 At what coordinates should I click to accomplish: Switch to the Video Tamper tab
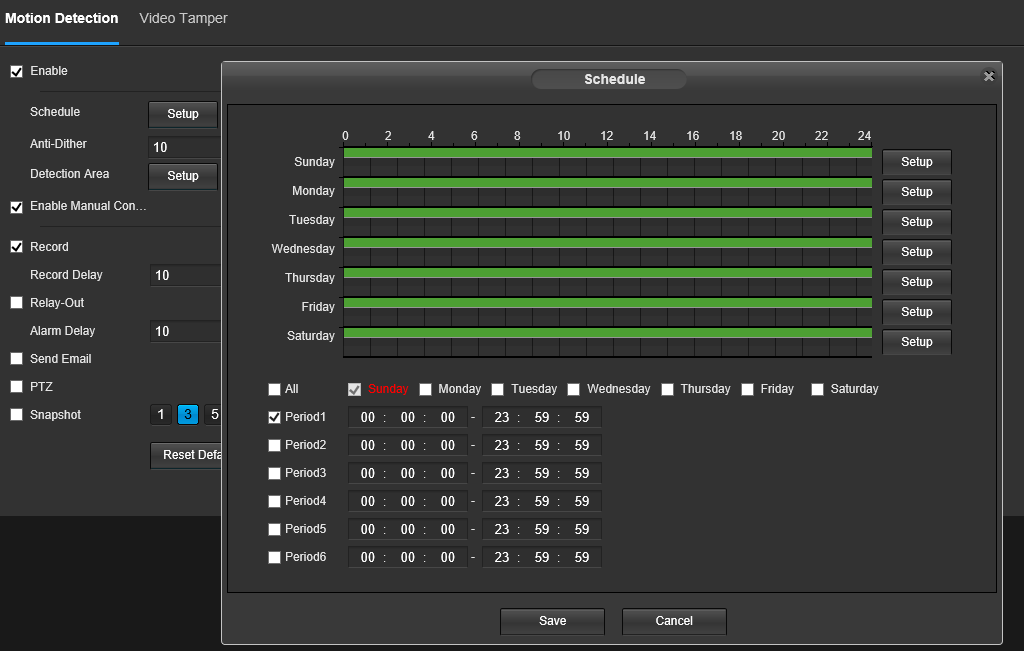click(184, 18)
